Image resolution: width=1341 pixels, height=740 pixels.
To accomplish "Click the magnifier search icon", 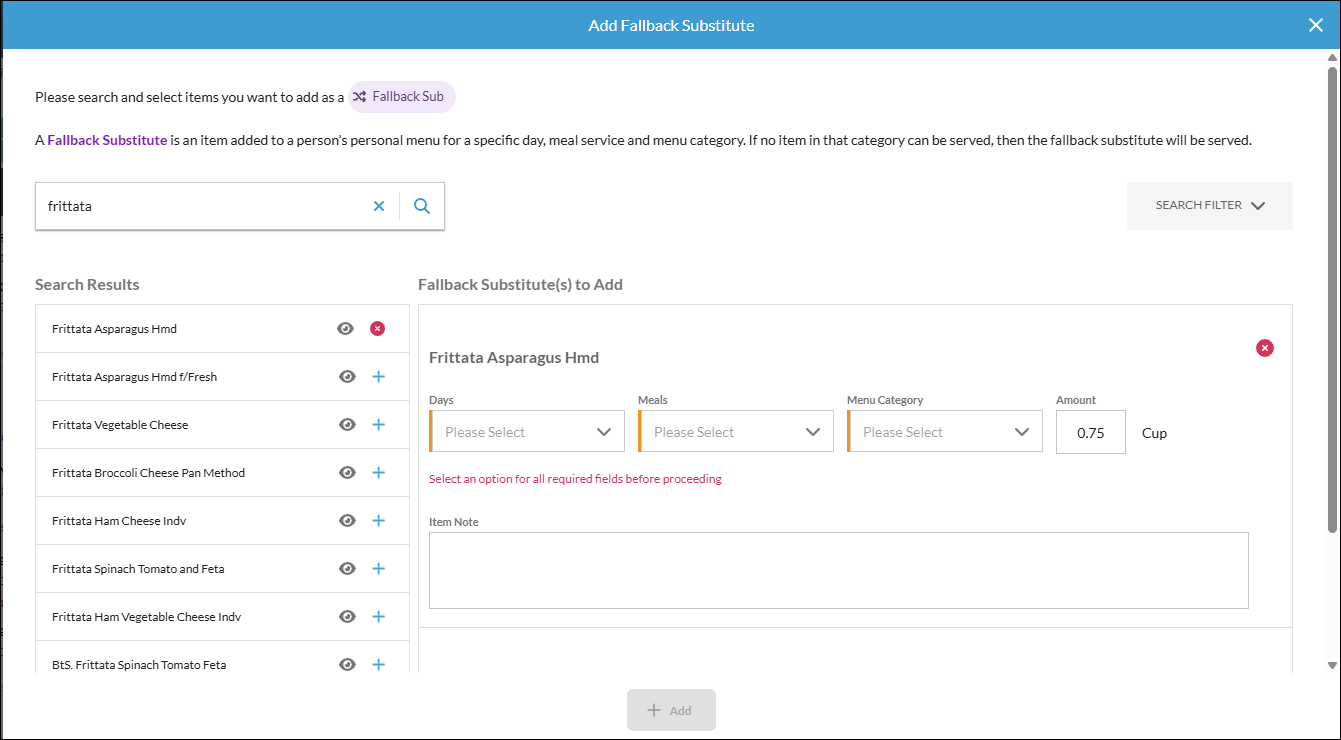I will (x=422, y=206).
